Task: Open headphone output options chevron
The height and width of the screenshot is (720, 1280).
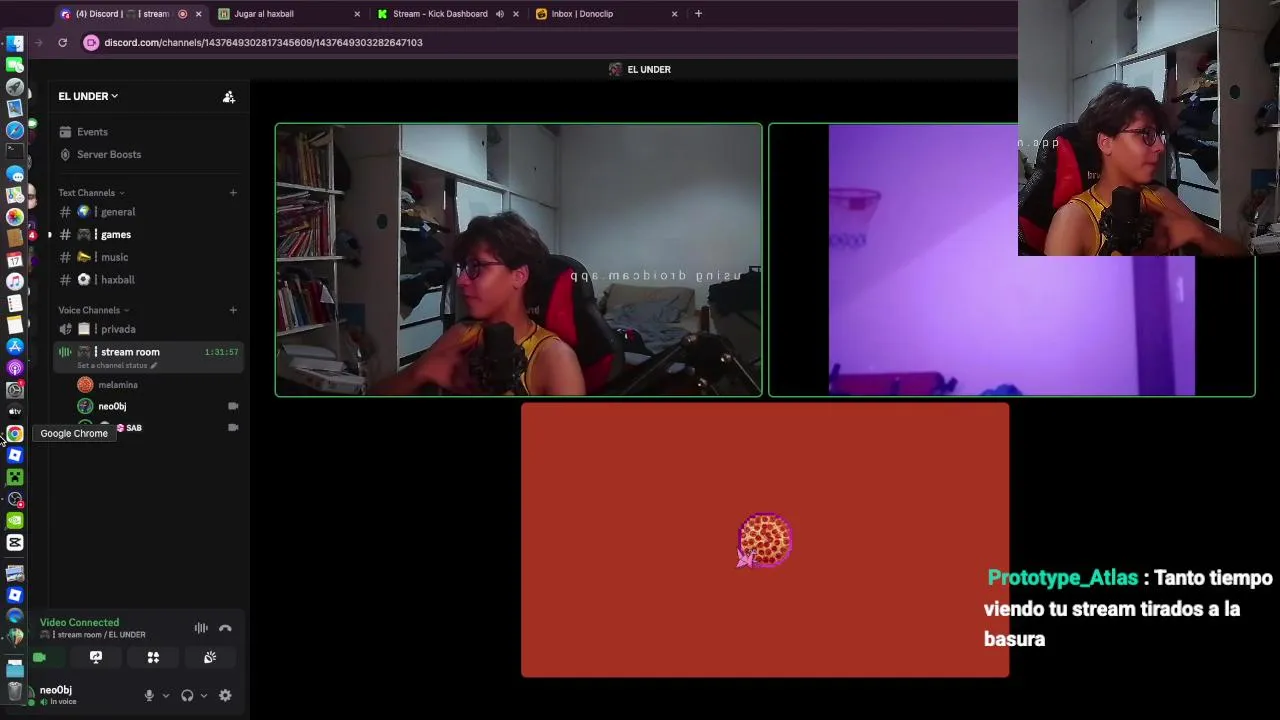Action: 204,695
